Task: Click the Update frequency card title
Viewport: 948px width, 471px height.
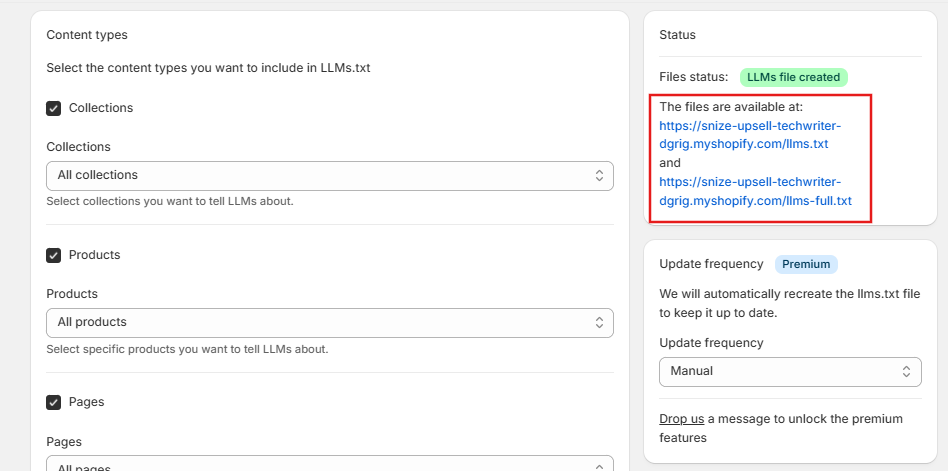Action: tap(711, 264)
